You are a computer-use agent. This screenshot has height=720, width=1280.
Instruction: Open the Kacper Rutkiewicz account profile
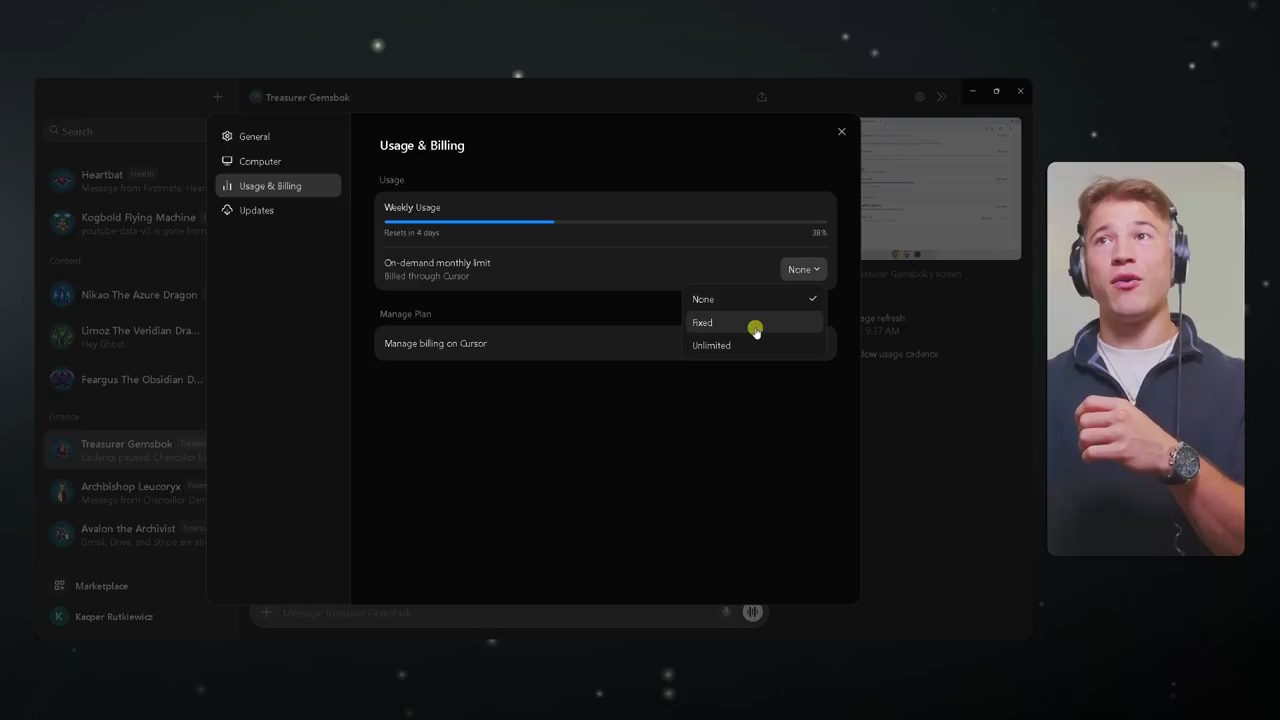pyautogui.click(x=103, y=617)
